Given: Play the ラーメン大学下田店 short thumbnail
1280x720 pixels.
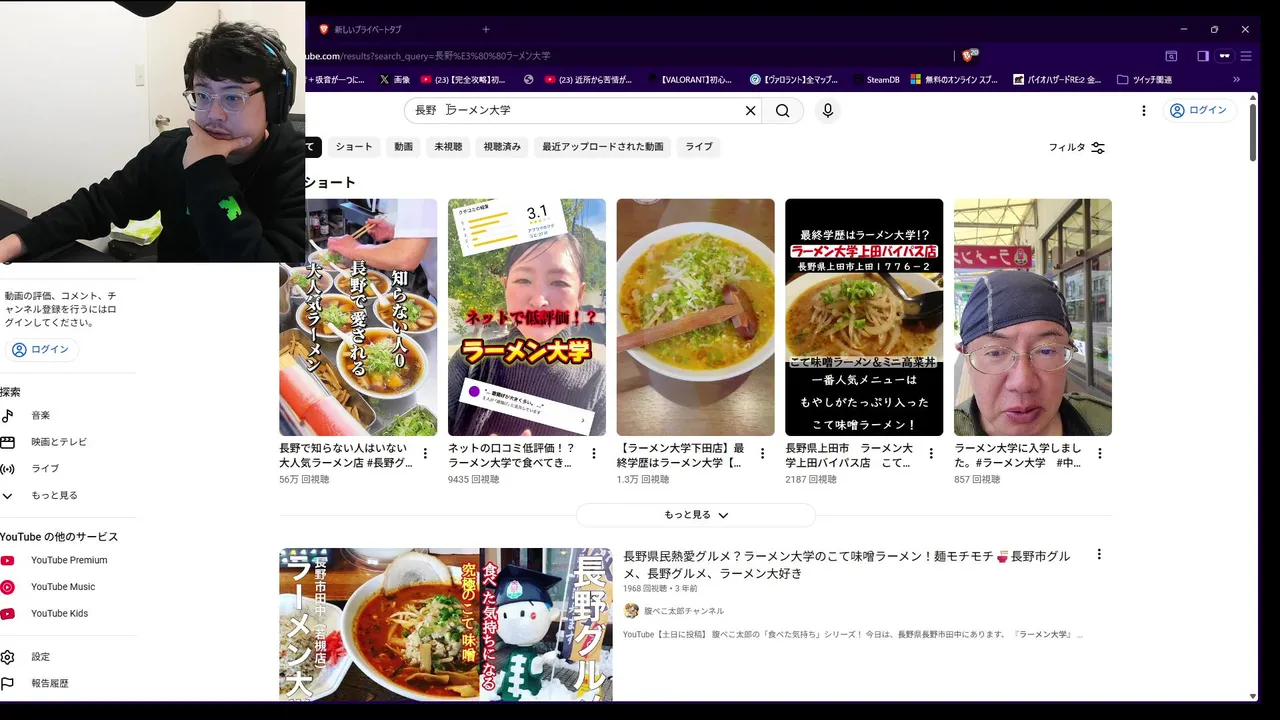Looking at the screenshot, I should [x=695, y=317].
